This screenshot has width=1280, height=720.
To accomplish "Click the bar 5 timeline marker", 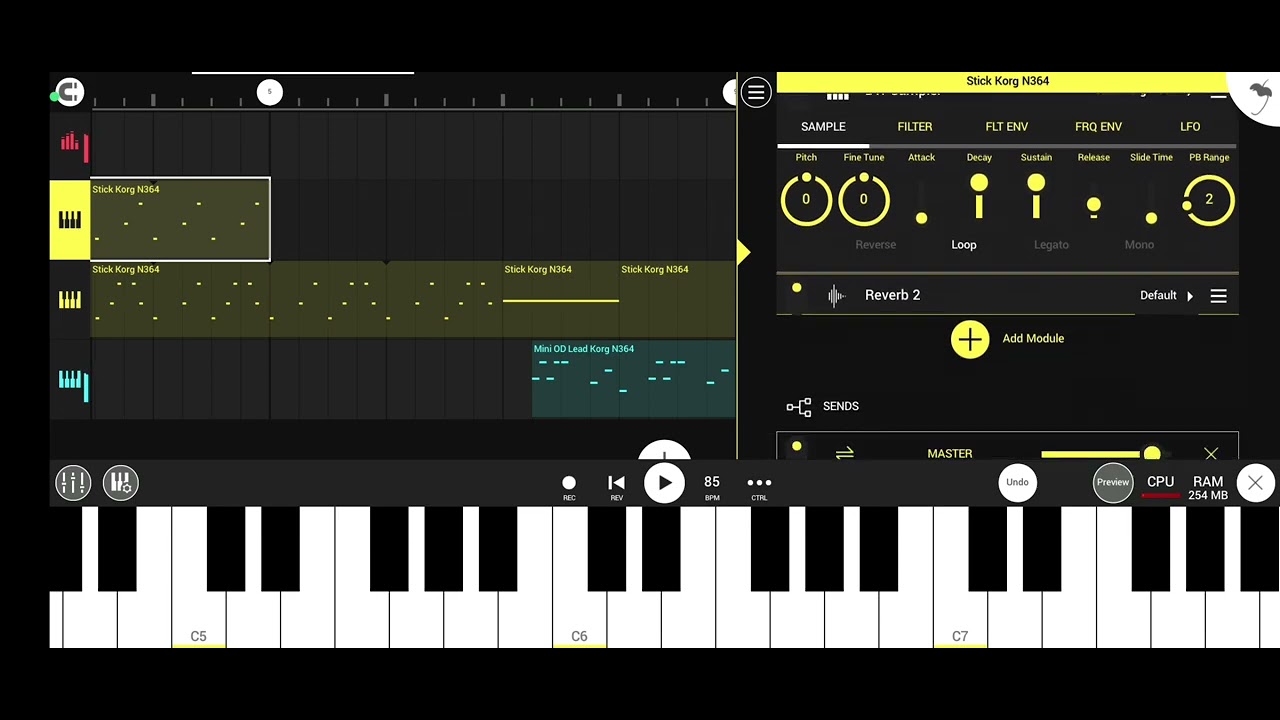I will coord(269,92).
